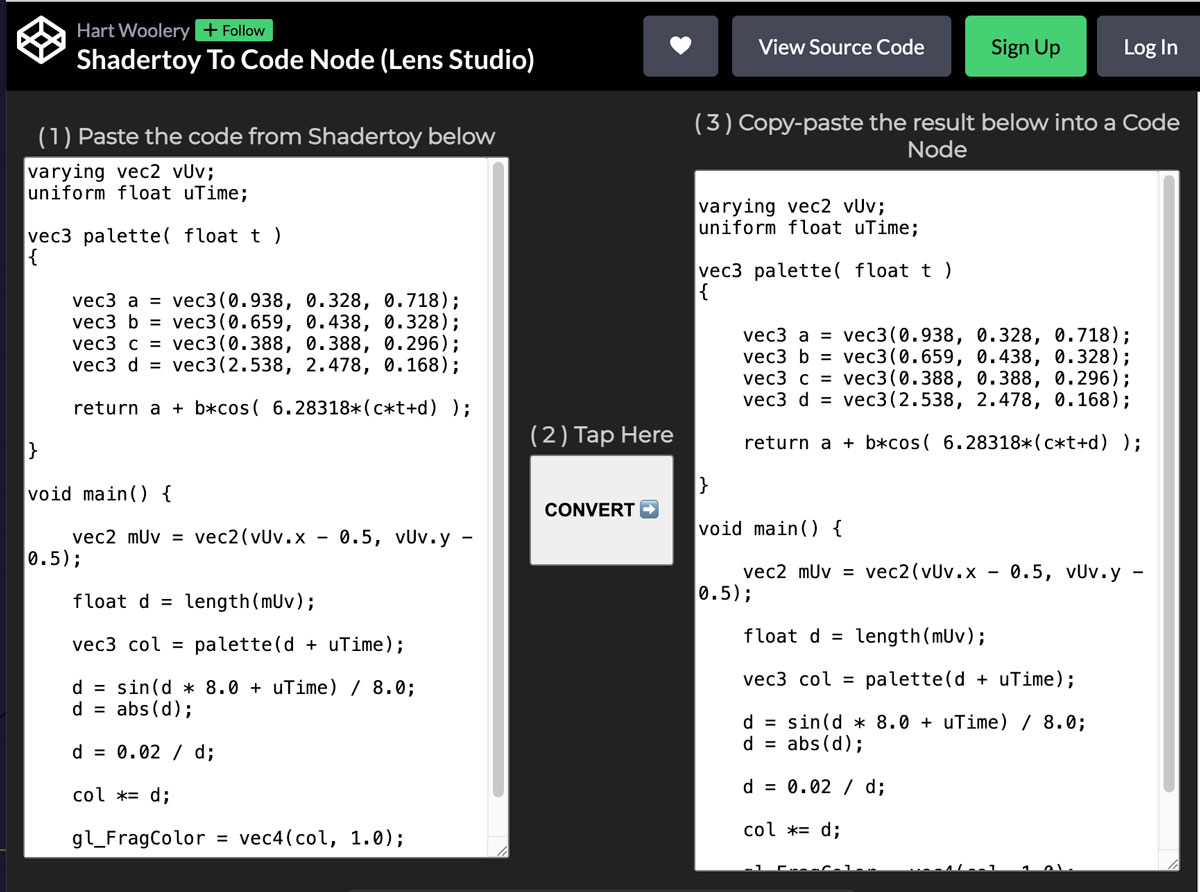Viewport: 1200px width, 892px height.
Task: Open the Hart Woolery author profile link
Action: click(133, 30)
